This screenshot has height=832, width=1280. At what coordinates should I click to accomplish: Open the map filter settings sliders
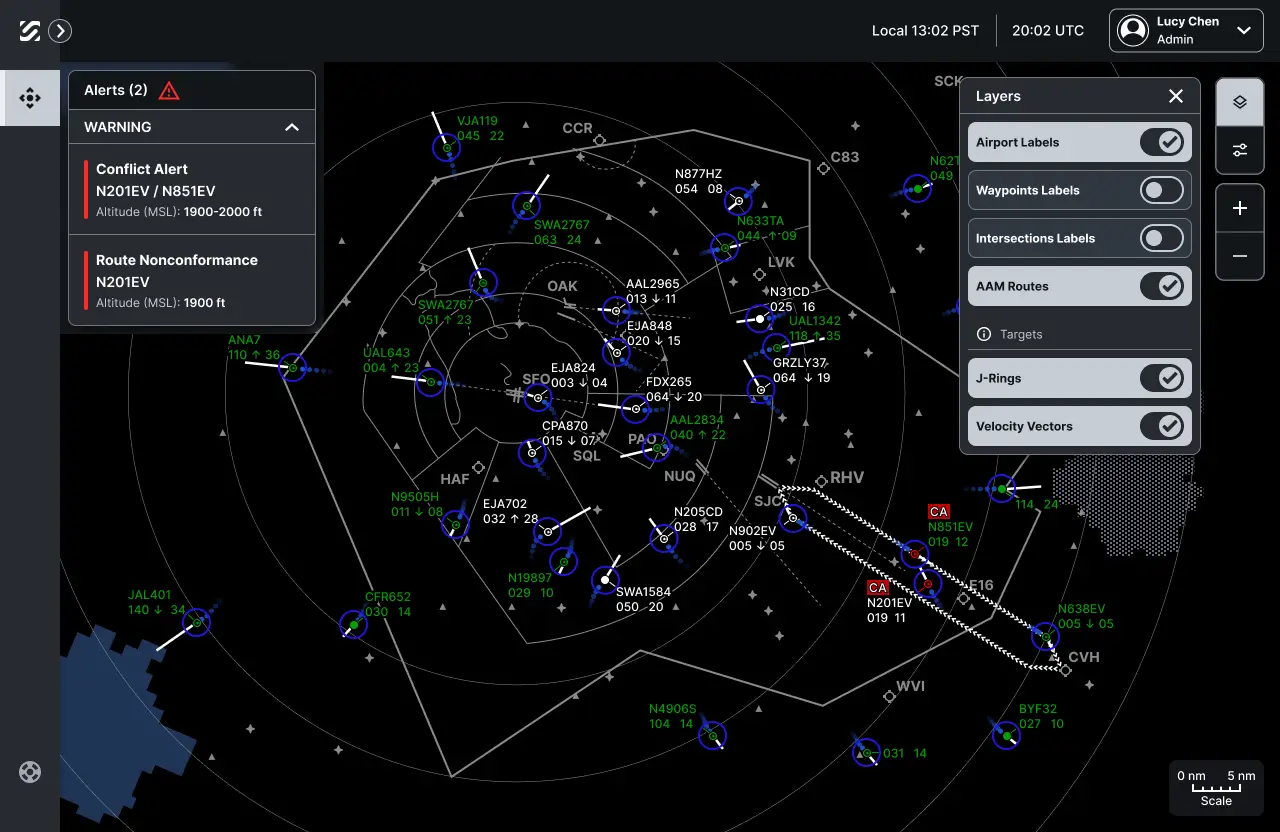[x=1240, y=150]
